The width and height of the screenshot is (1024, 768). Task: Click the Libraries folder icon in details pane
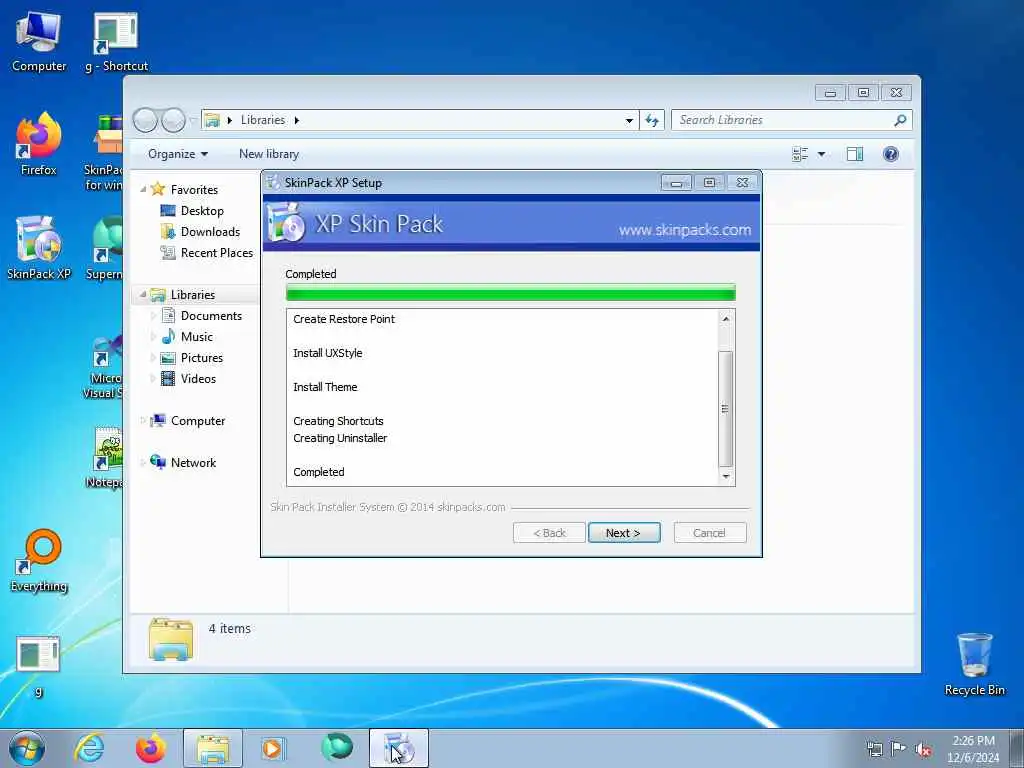pyautogui.click(x=170, y=639)
